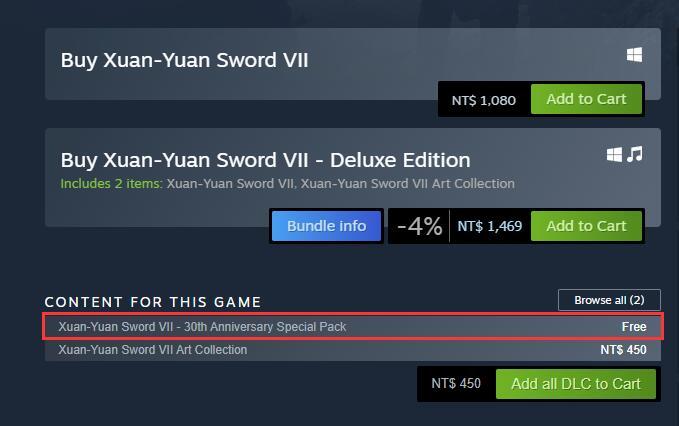Open Xuan-Yuan Sword VII Art Collection DLC row
679x426 pixels.
coord(353,350)
